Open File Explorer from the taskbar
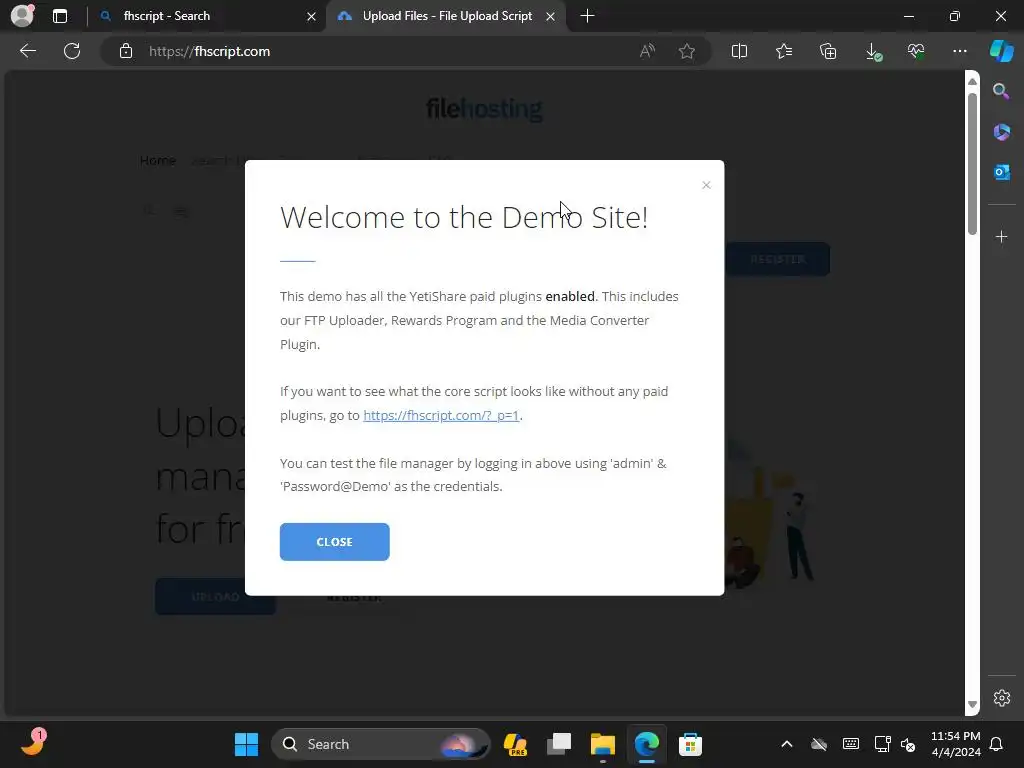The width and height of the screenshot is (1024, 768). tap(603, 744)
